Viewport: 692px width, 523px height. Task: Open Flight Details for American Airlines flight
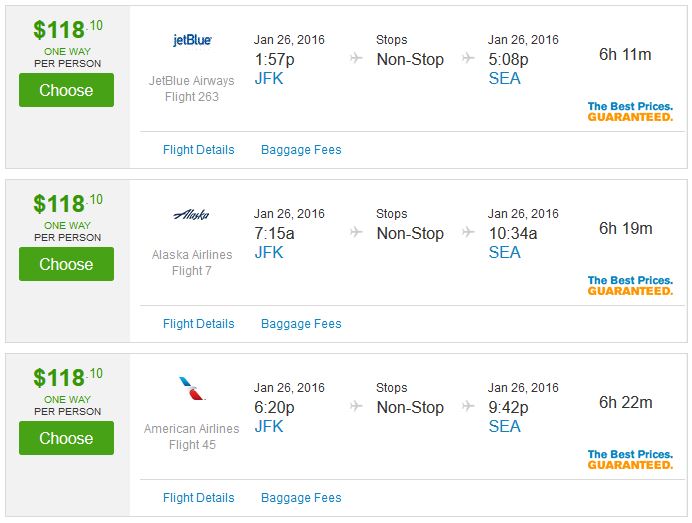[x=199, y=498]
